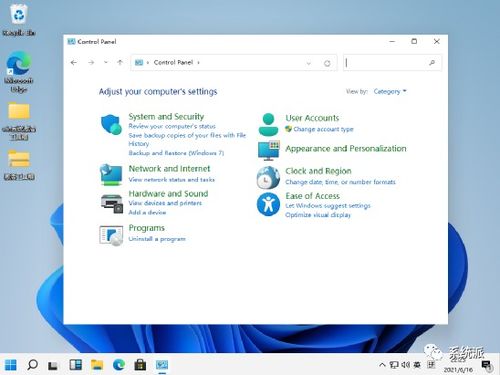Open Programs category icon

pos(111,235)
